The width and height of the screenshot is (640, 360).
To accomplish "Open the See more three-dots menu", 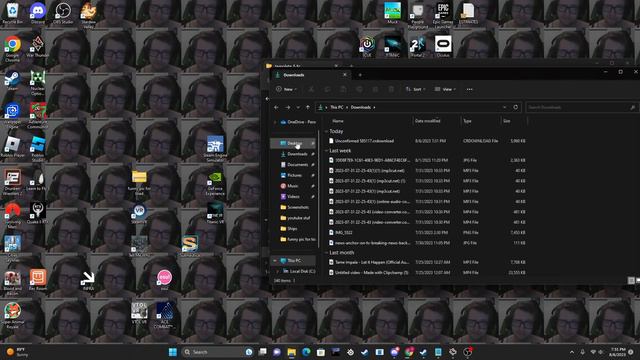I will click(469, 89).
